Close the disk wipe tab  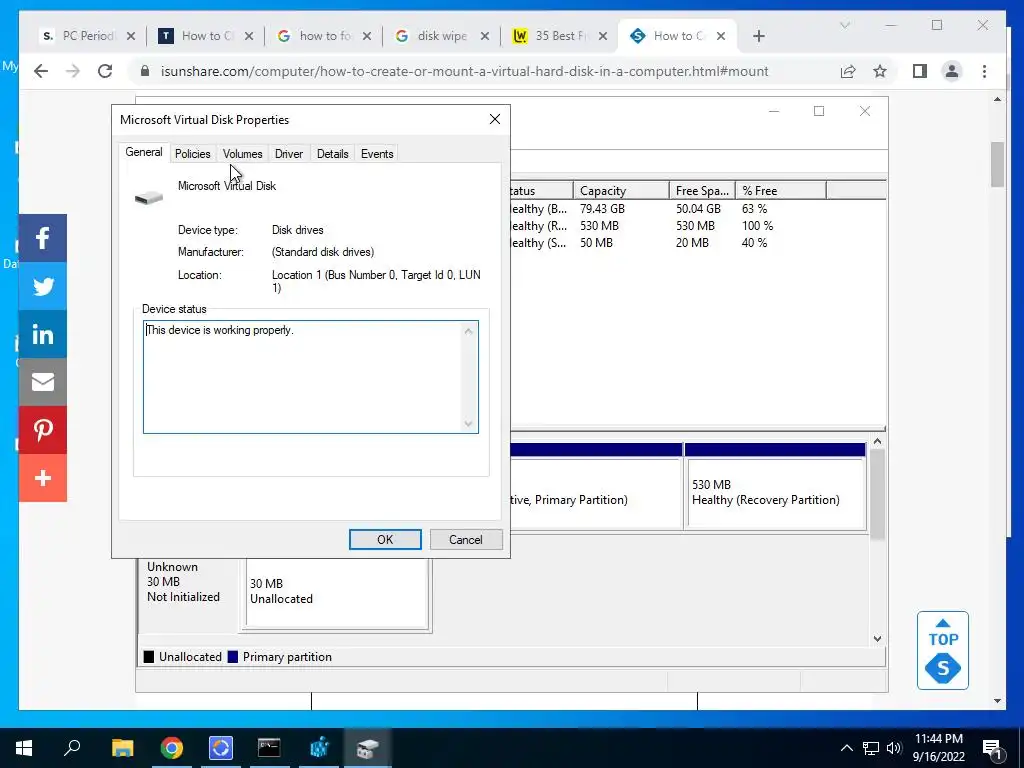[485, 36]
